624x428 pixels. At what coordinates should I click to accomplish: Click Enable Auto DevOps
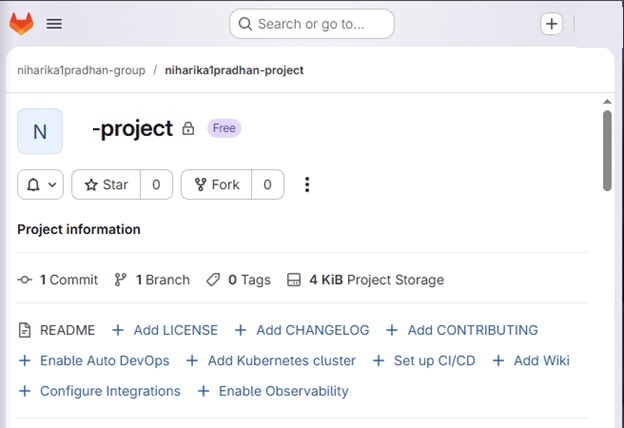(x=94, y=361)
